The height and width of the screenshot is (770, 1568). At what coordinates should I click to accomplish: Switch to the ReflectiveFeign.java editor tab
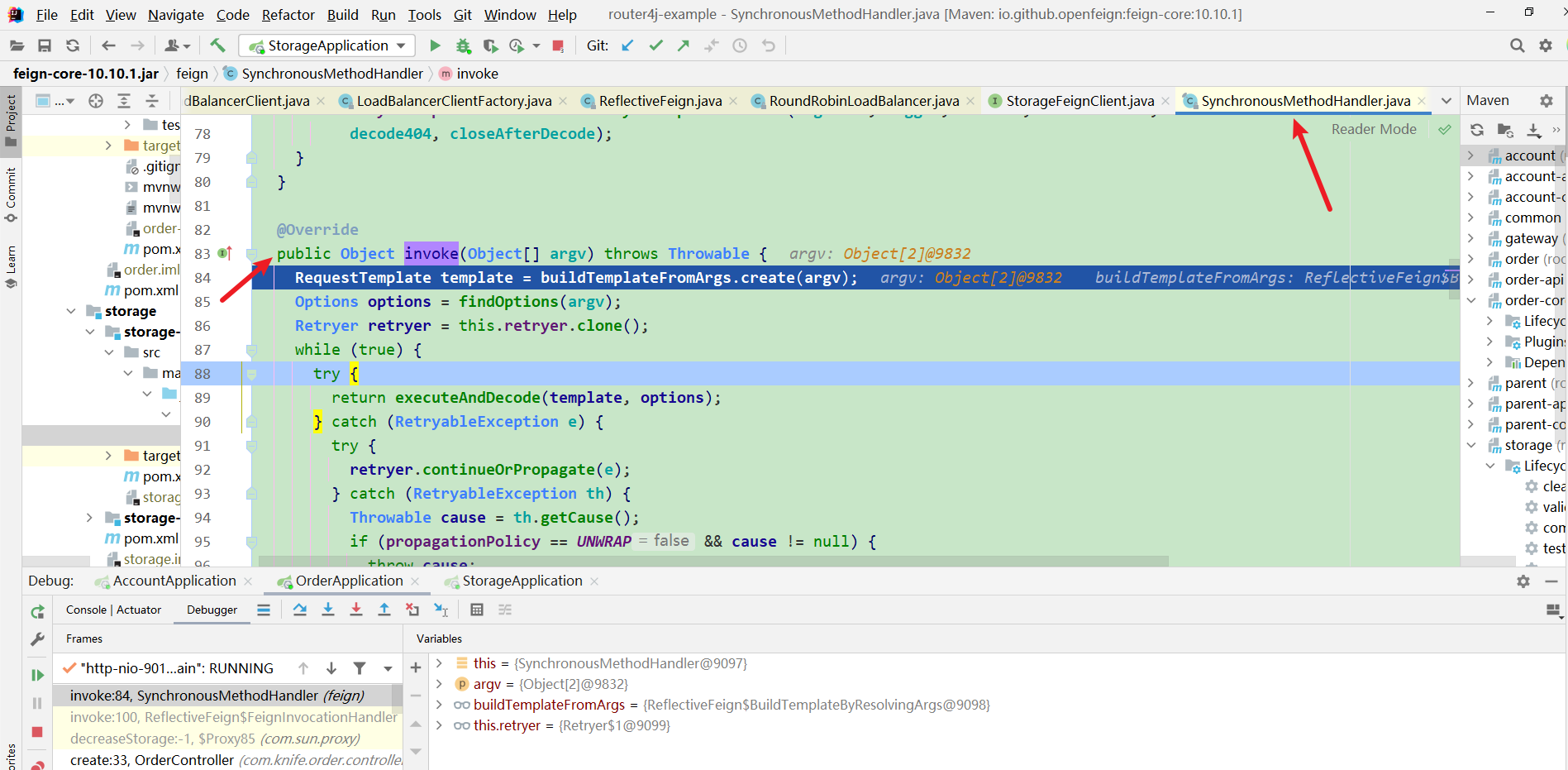click(x=661, y=100)
